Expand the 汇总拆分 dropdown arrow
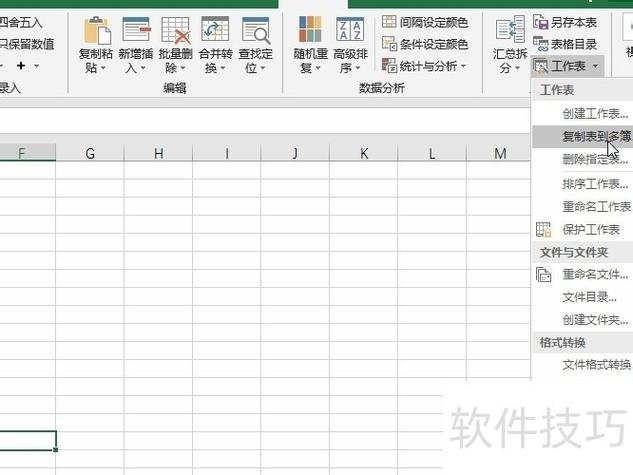The width and height of the screenshot is (633, 475). click(x=517, y=68)
